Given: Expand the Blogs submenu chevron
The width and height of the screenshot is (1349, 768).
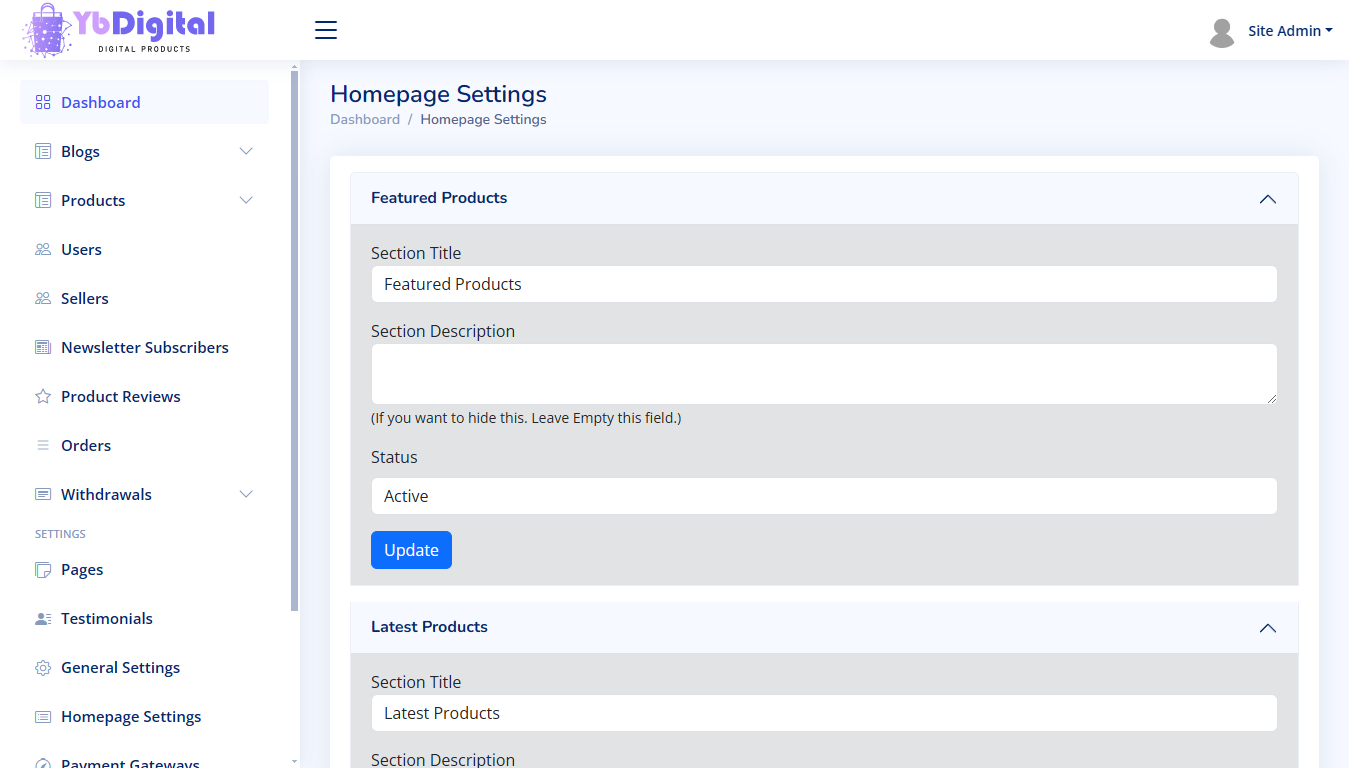Looking at the screenshot, I should pyautogui.click(x=246, y=152).
